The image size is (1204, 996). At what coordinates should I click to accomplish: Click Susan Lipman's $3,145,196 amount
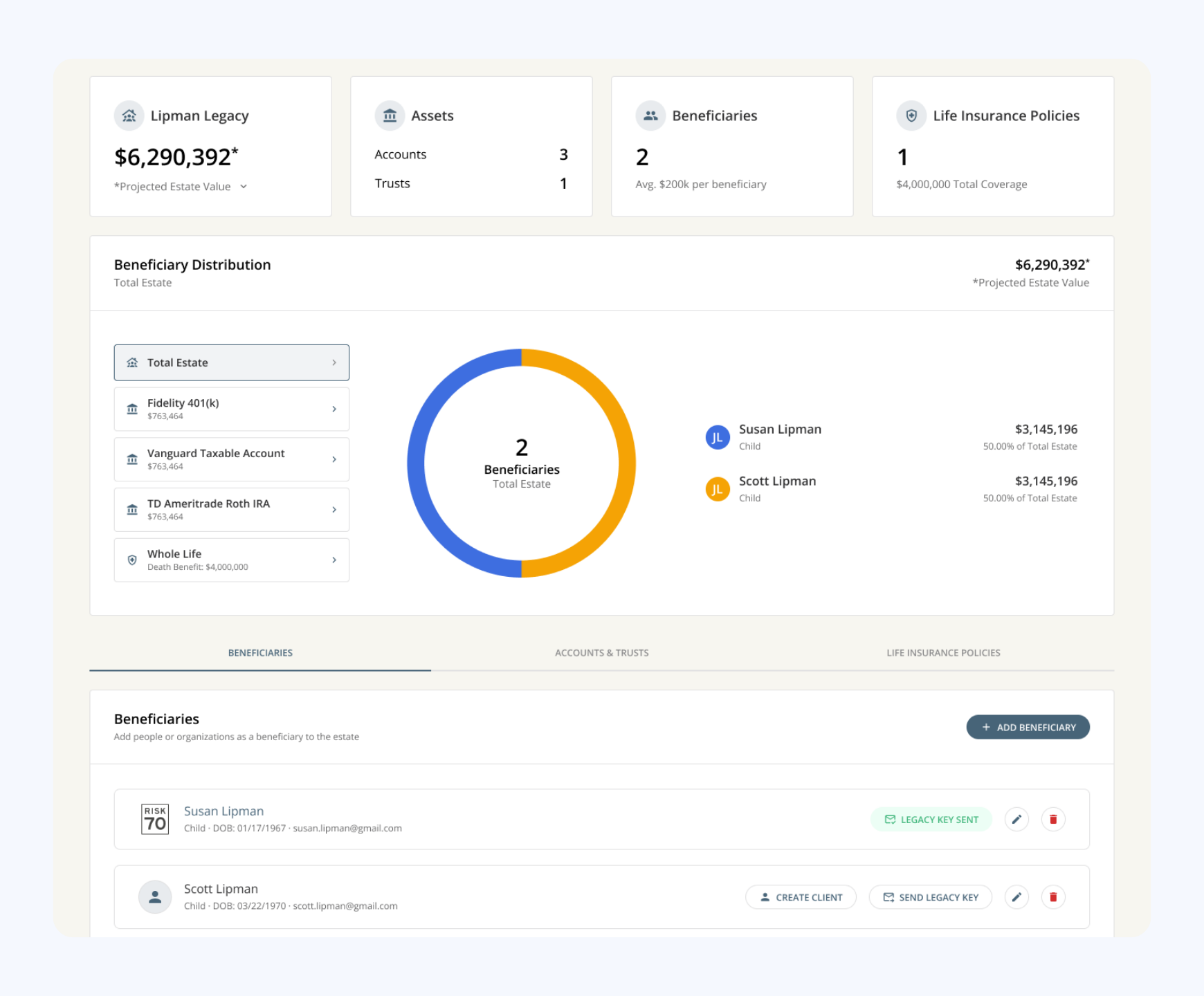pos(1046,430)
